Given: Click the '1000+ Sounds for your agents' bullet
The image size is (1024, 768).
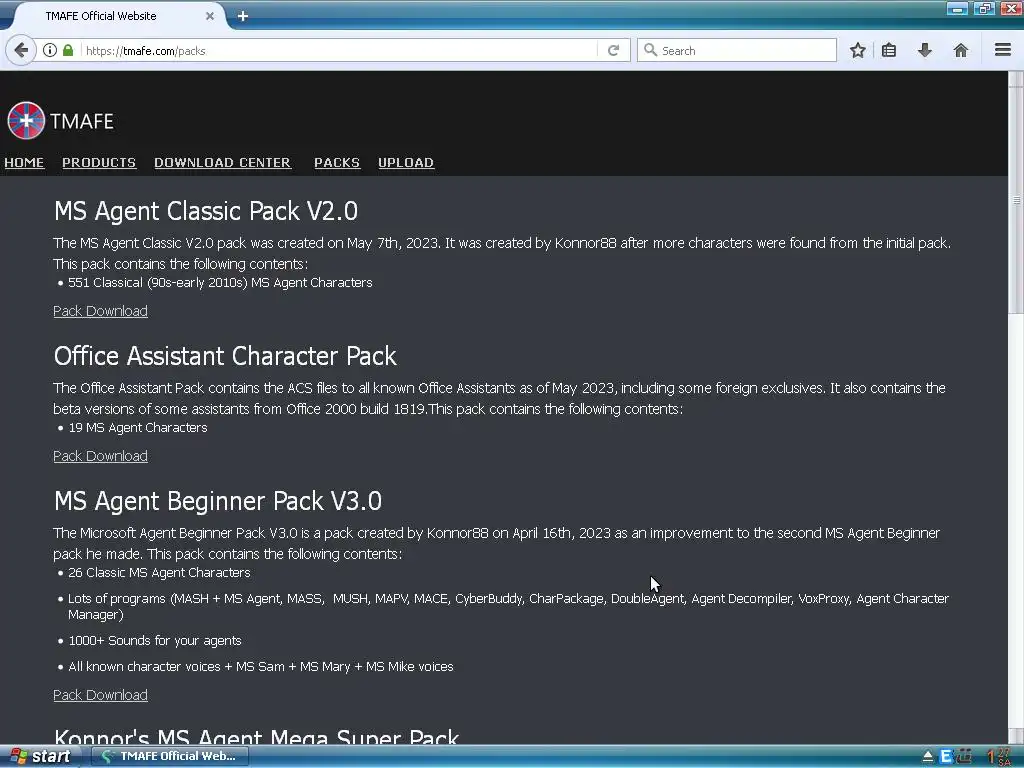Looking at the screenshot, I should point(155,641).
